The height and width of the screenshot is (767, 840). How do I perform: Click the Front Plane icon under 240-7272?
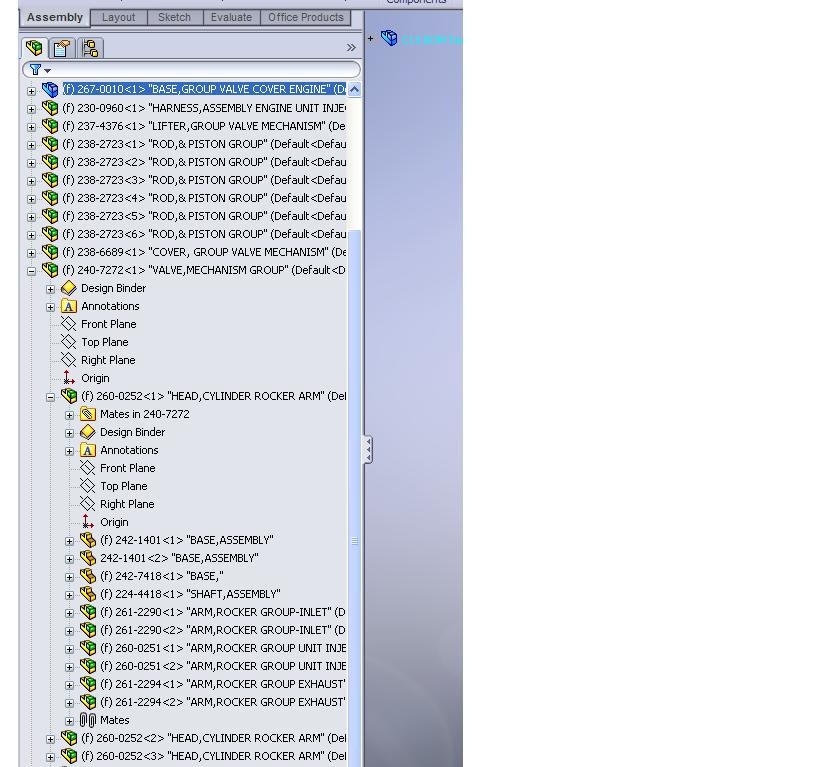coord(69,324)
